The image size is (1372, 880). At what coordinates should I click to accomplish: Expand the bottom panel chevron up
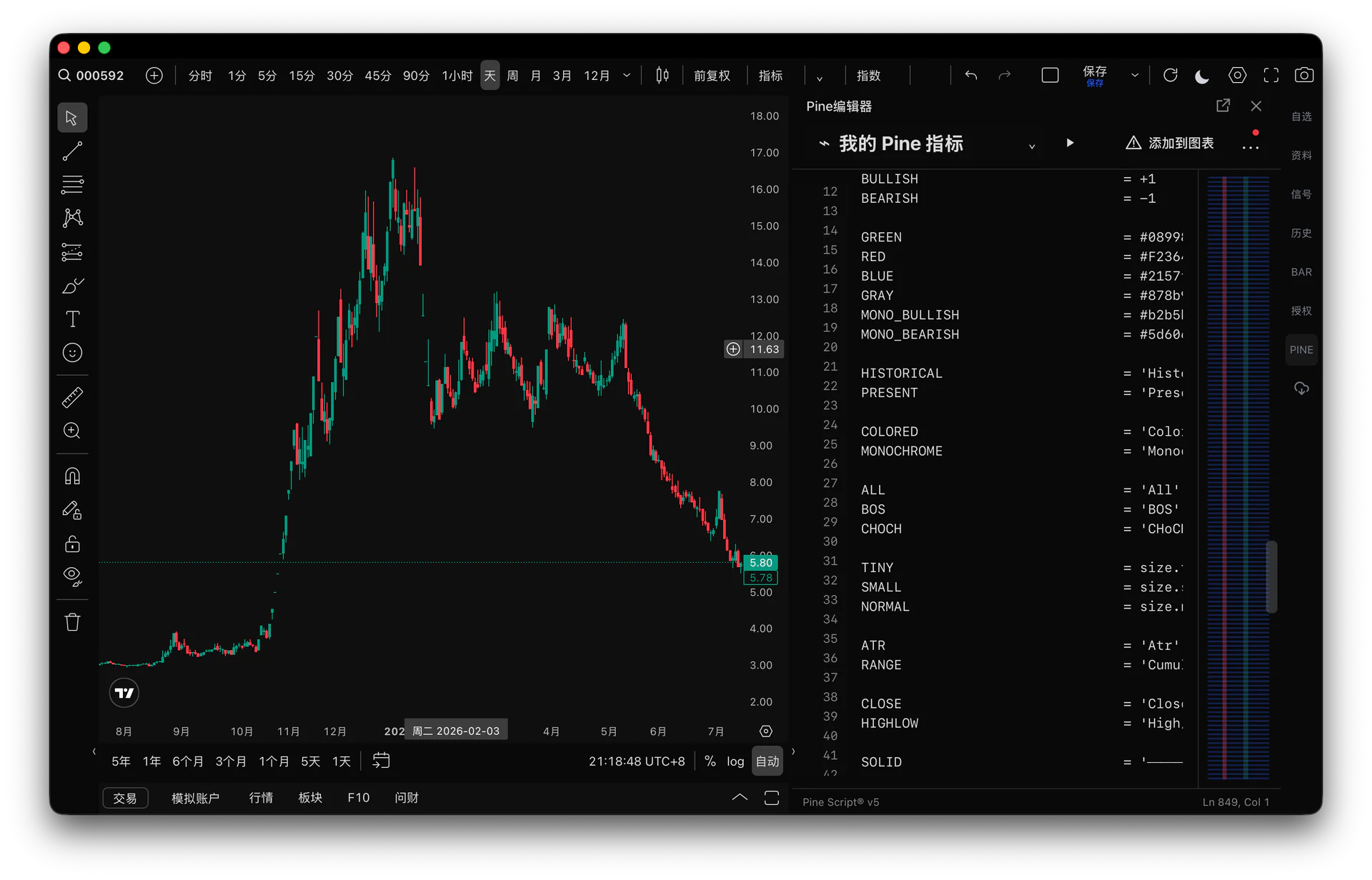[x=740, y=797]
